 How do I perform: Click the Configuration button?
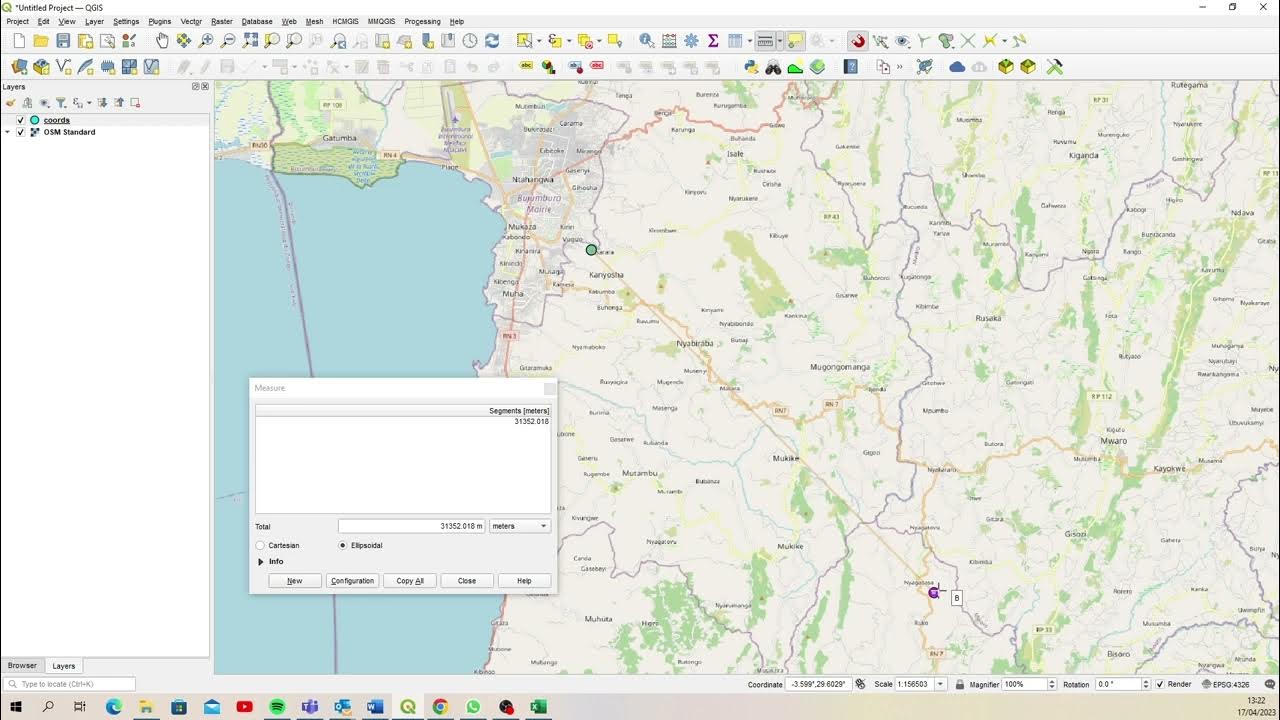point(352,581)
